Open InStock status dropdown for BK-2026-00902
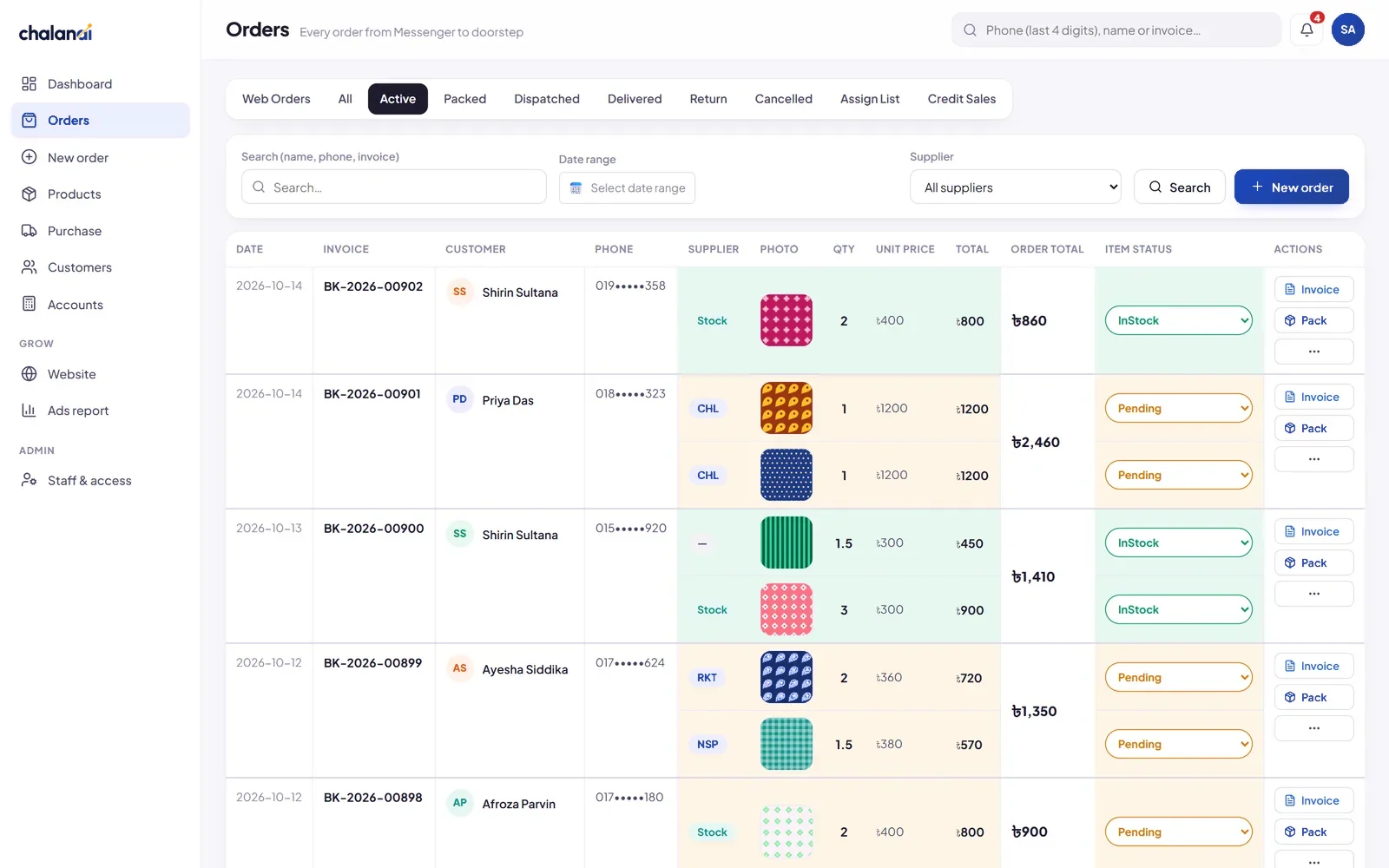This screenshot has height=868, width=1389. point(1178,320)
